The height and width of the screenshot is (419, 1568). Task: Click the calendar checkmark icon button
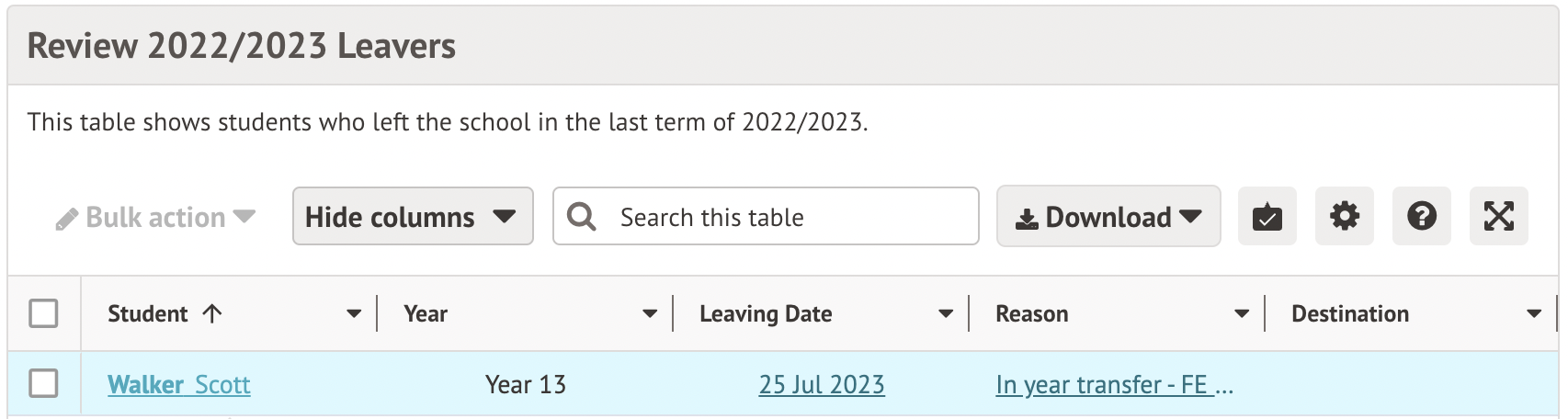point(1267,217)
